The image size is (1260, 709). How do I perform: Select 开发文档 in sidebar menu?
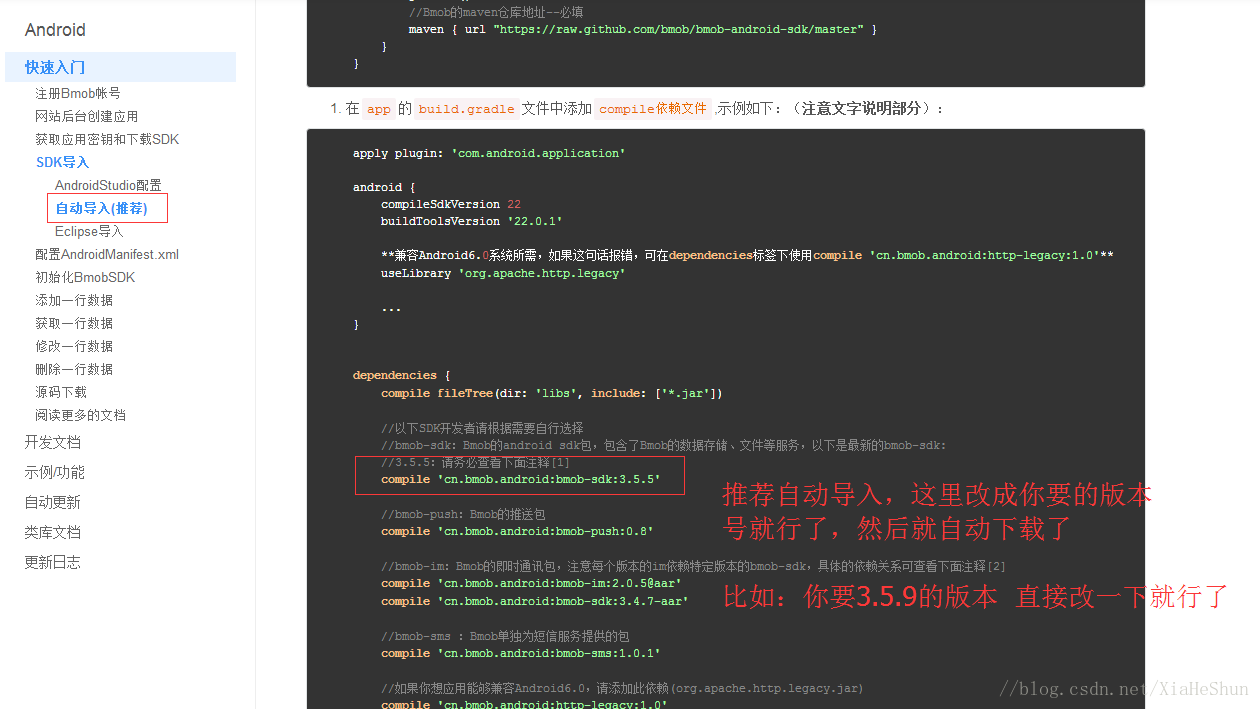53,442
